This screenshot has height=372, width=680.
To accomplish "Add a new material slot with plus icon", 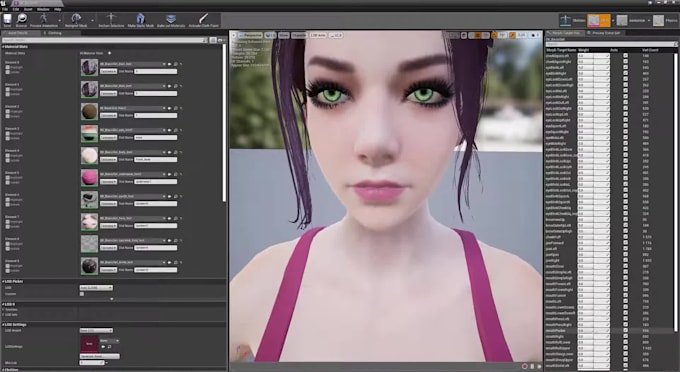I will click(x=109, y=53).
